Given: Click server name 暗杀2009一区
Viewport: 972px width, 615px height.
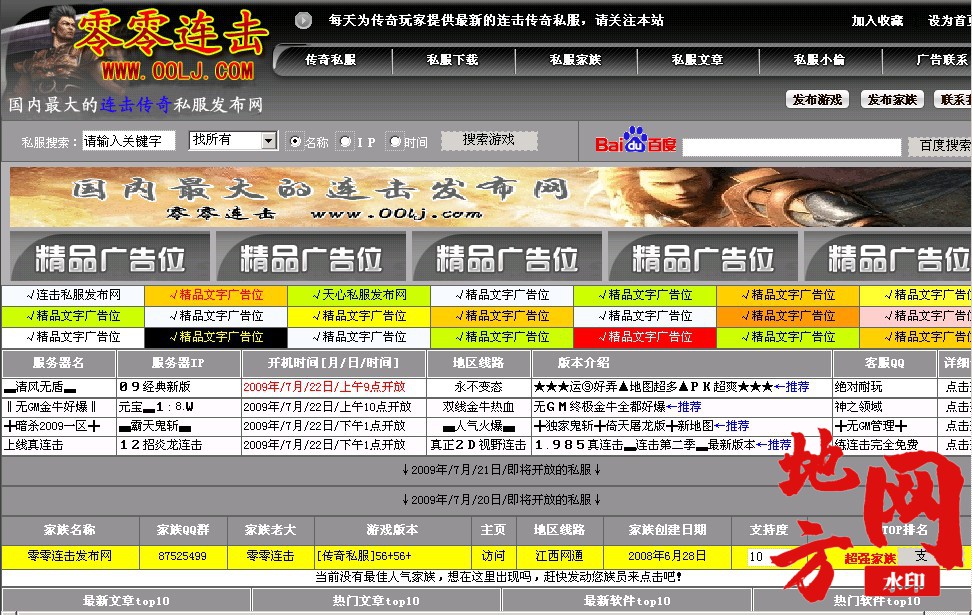Looking at the screenshot, I should [x=51, y=426].
